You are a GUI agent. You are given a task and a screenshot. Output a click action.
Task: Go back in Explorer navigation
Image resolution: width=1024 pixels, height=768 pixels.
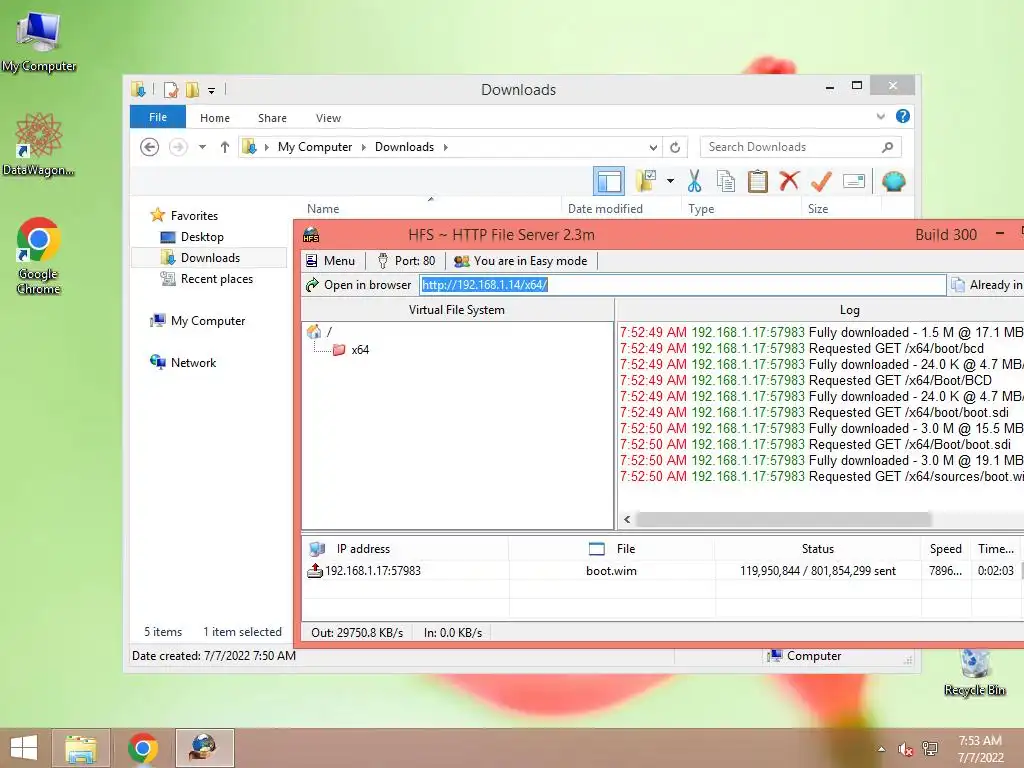150,147
